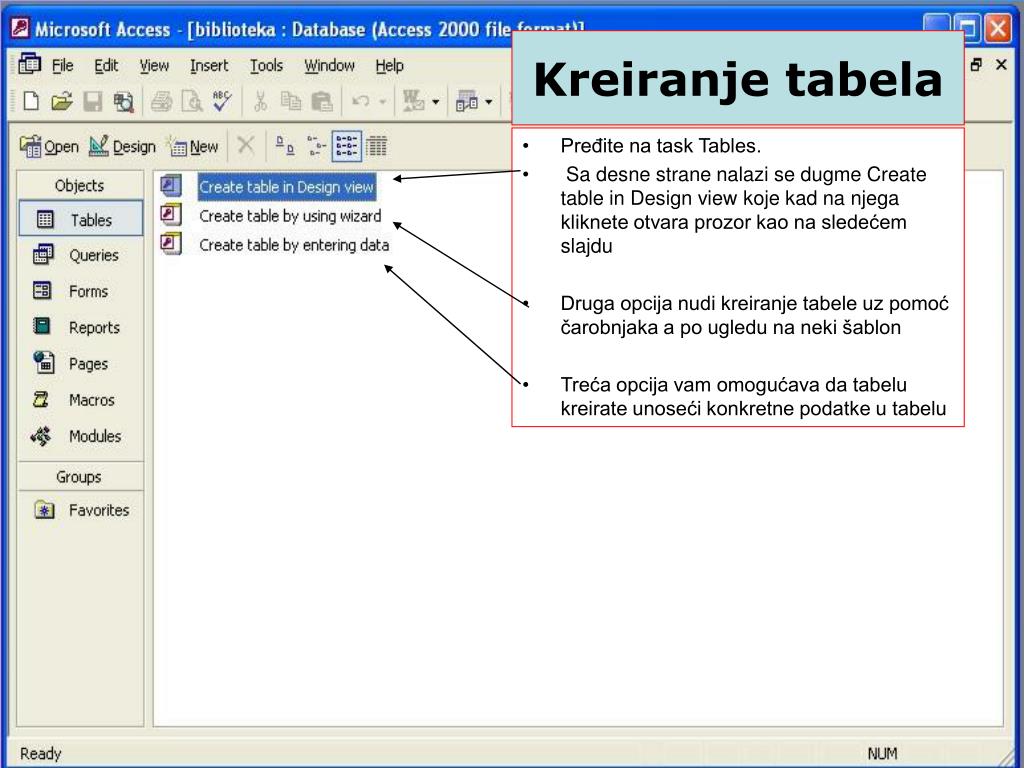1024x768 pixels.
Task: Expand the OfficeLinks dropdown arrow
Action: pyautogui.click(x=436, y=102)
